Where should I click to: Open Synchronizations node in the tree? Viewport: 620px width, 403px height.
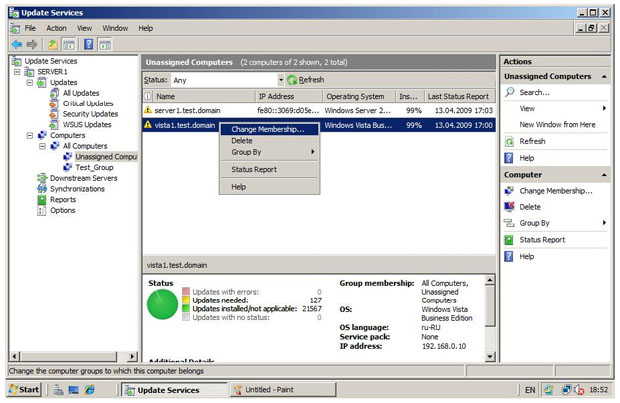(76, 188)
